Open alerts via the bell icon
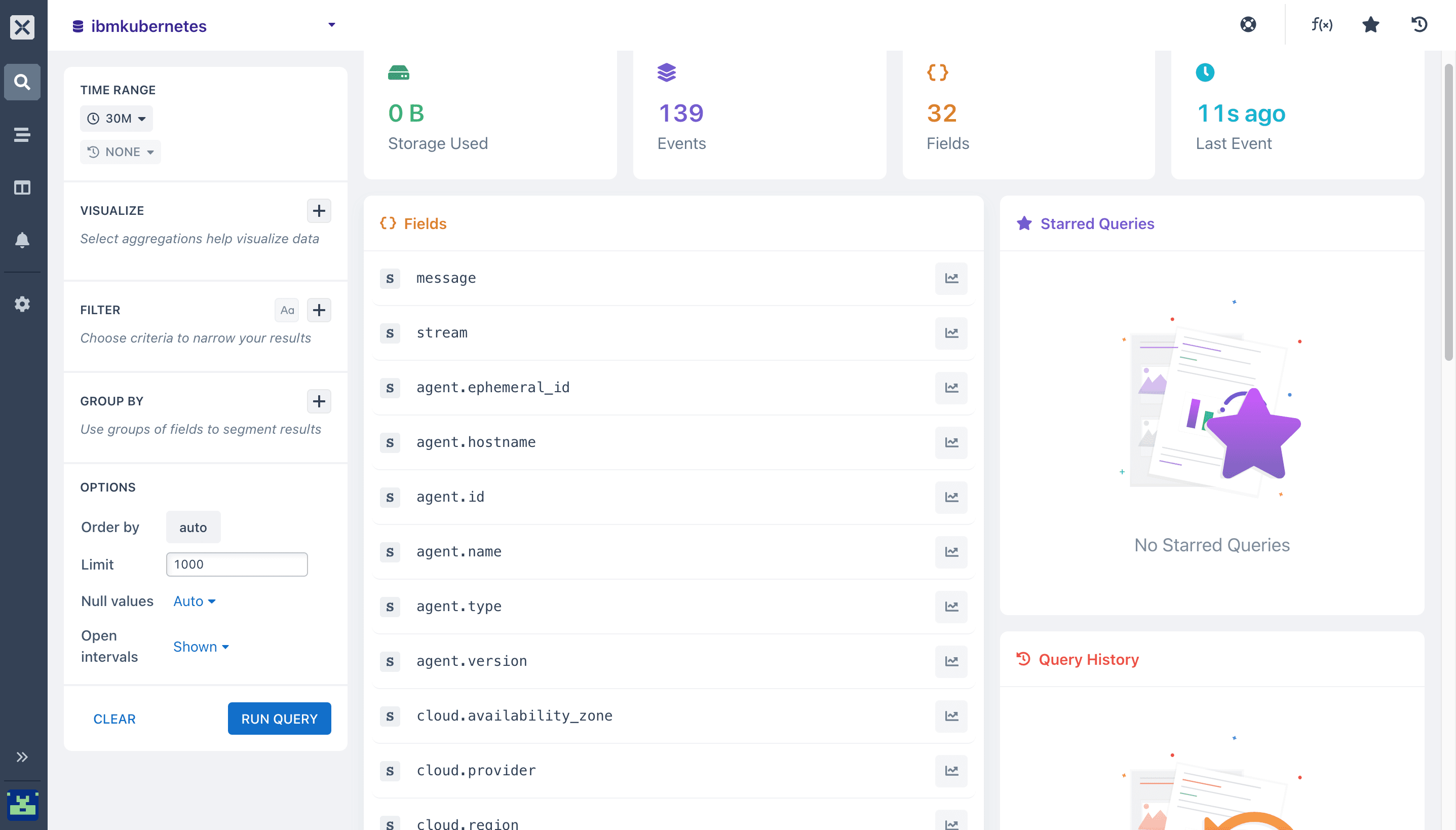1456x830 pixels. [22, 240]
